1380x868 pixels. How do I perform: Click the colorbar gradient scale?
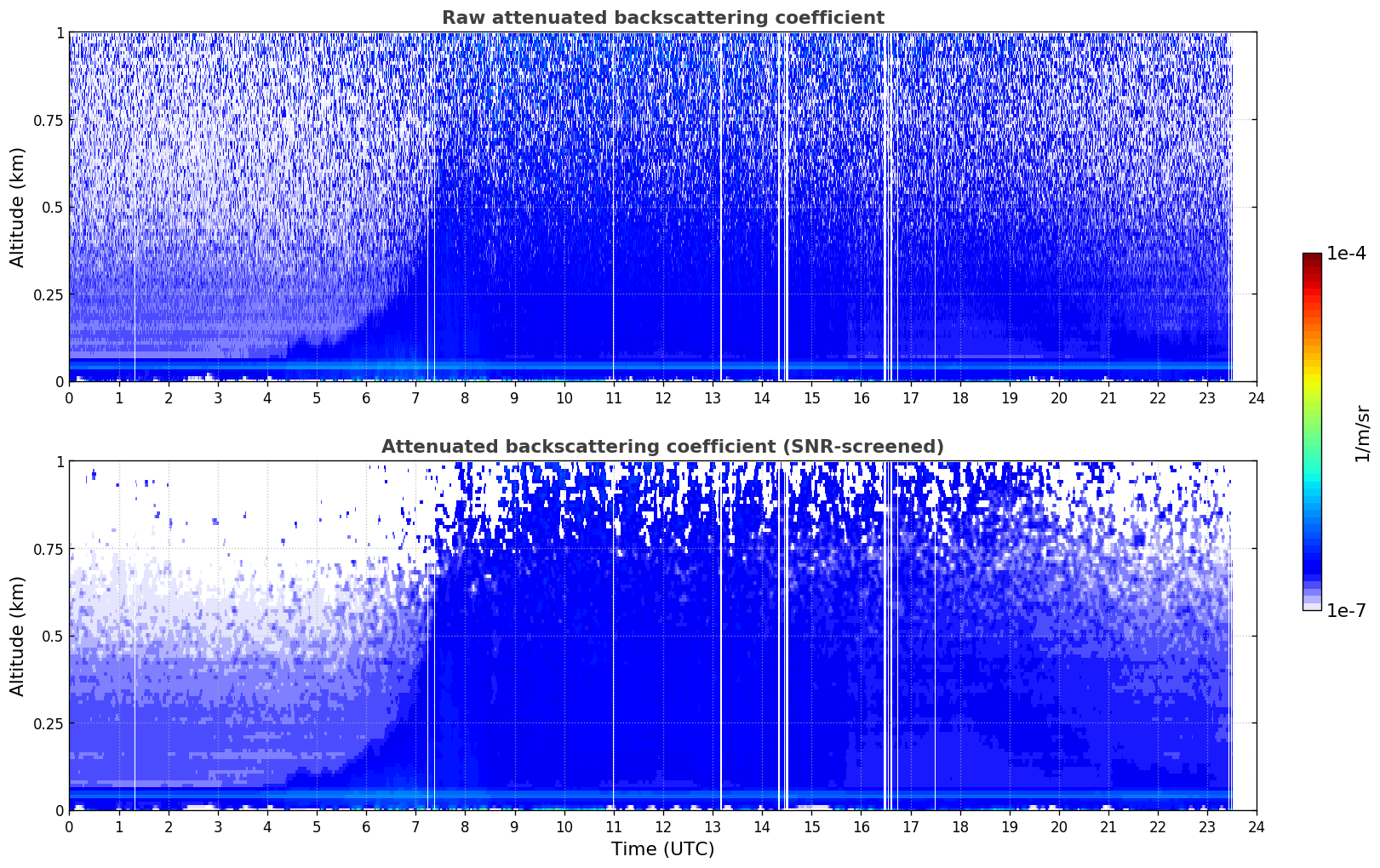(1312, 431)
